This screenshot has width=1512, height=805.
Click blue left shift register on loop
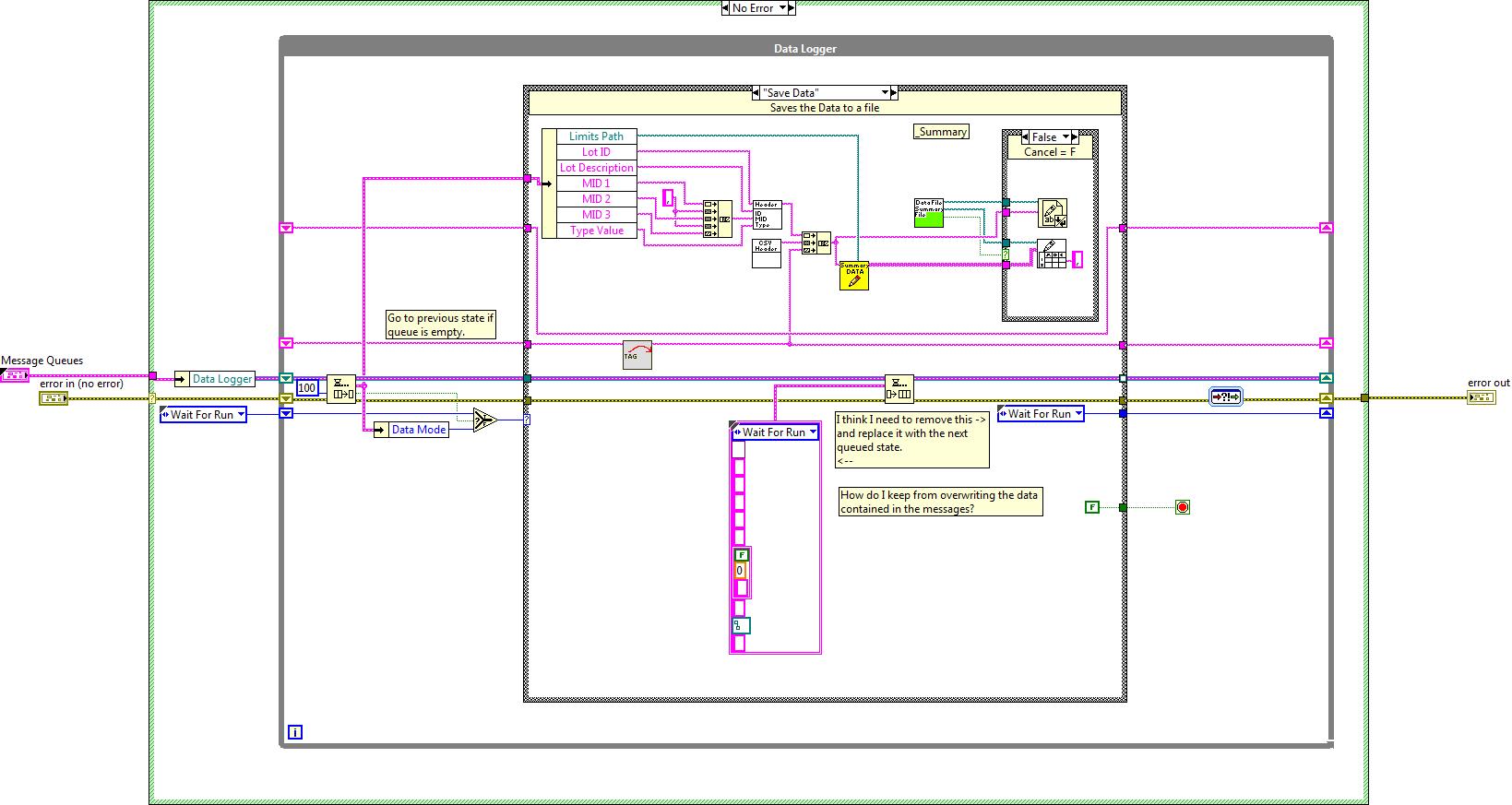(286, 414)
